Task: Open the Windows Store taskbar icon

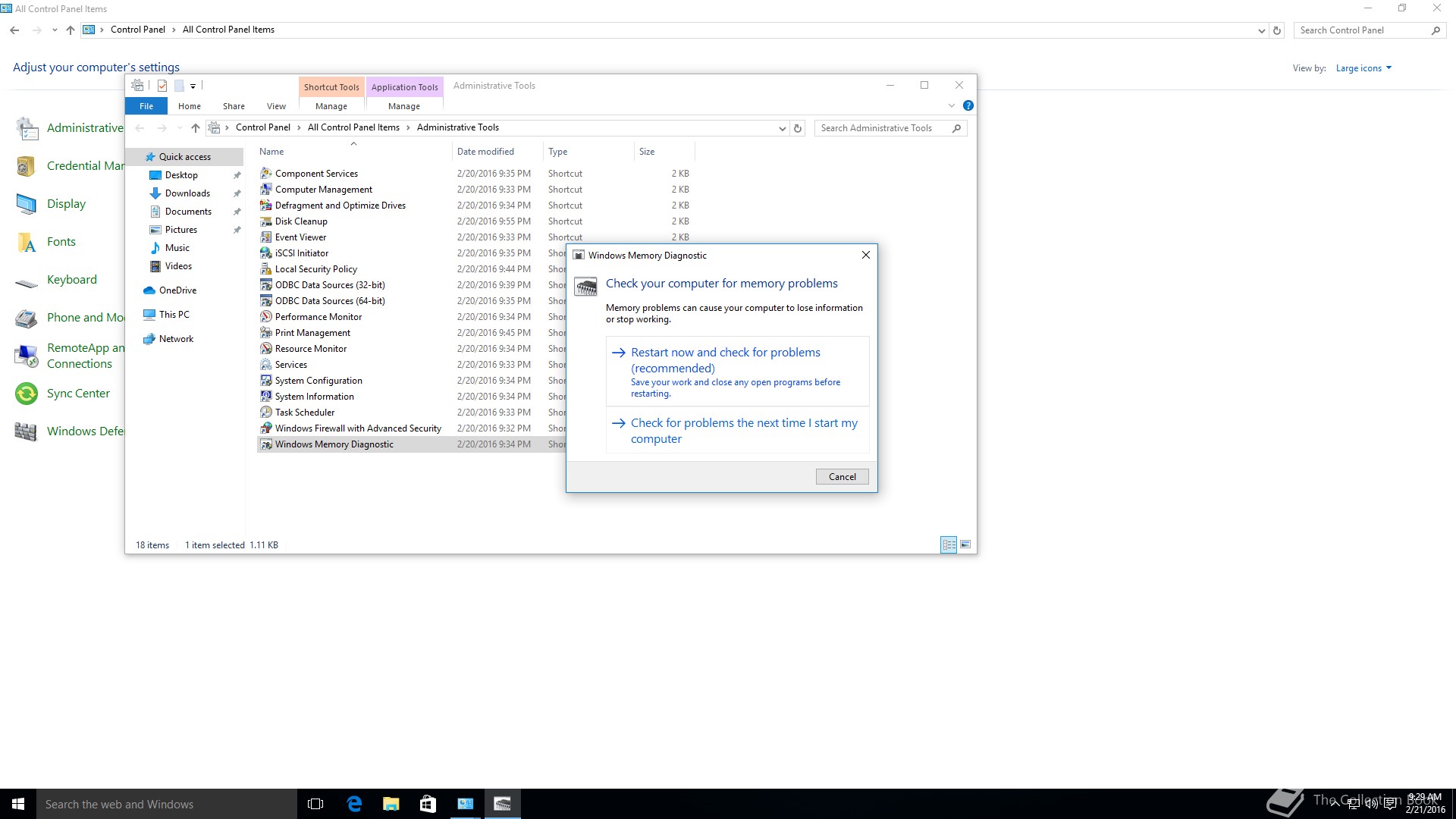Action: tap(428, 804)
